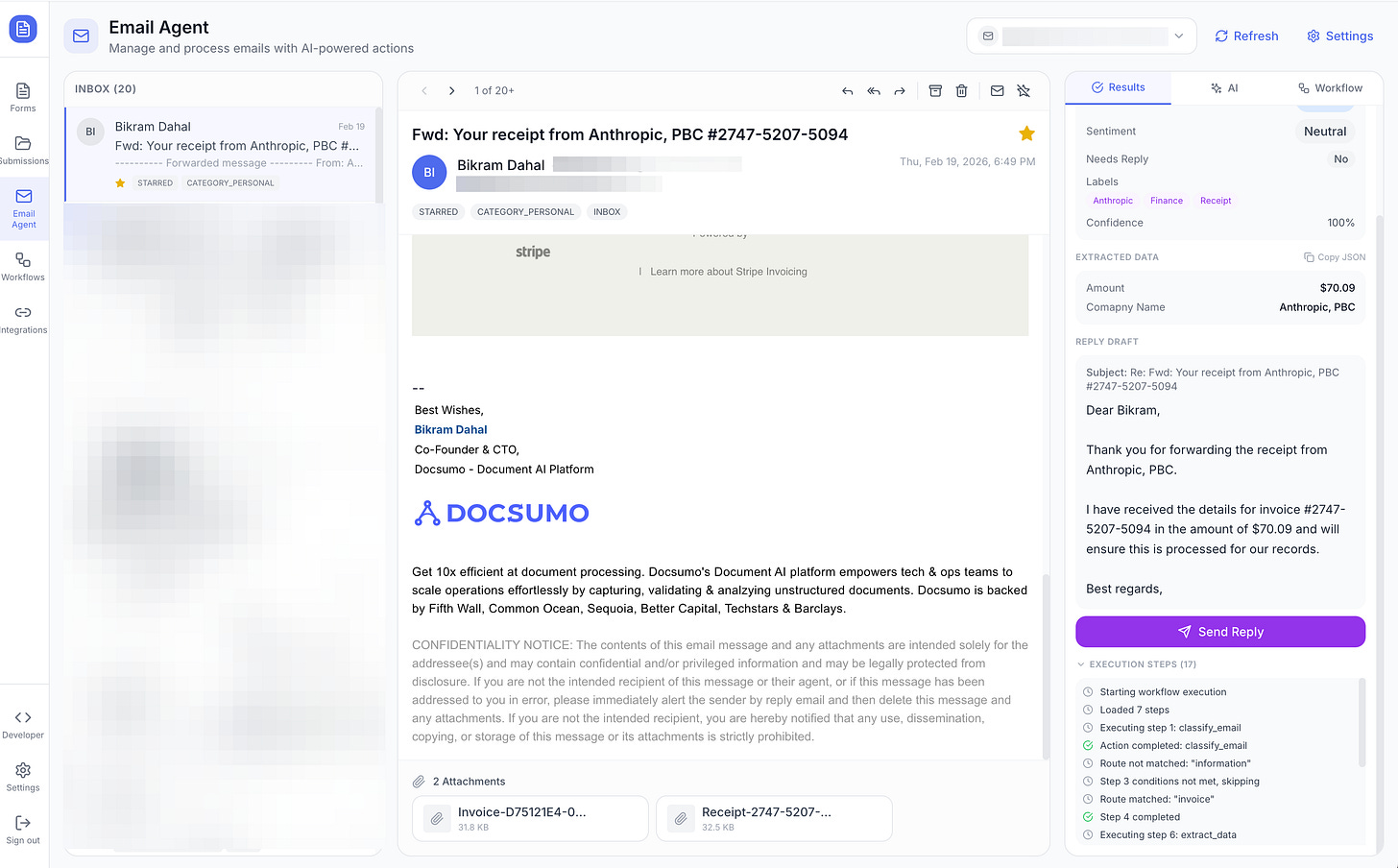
Task: Delete the email with the trash icon
Action: (961, 91)
